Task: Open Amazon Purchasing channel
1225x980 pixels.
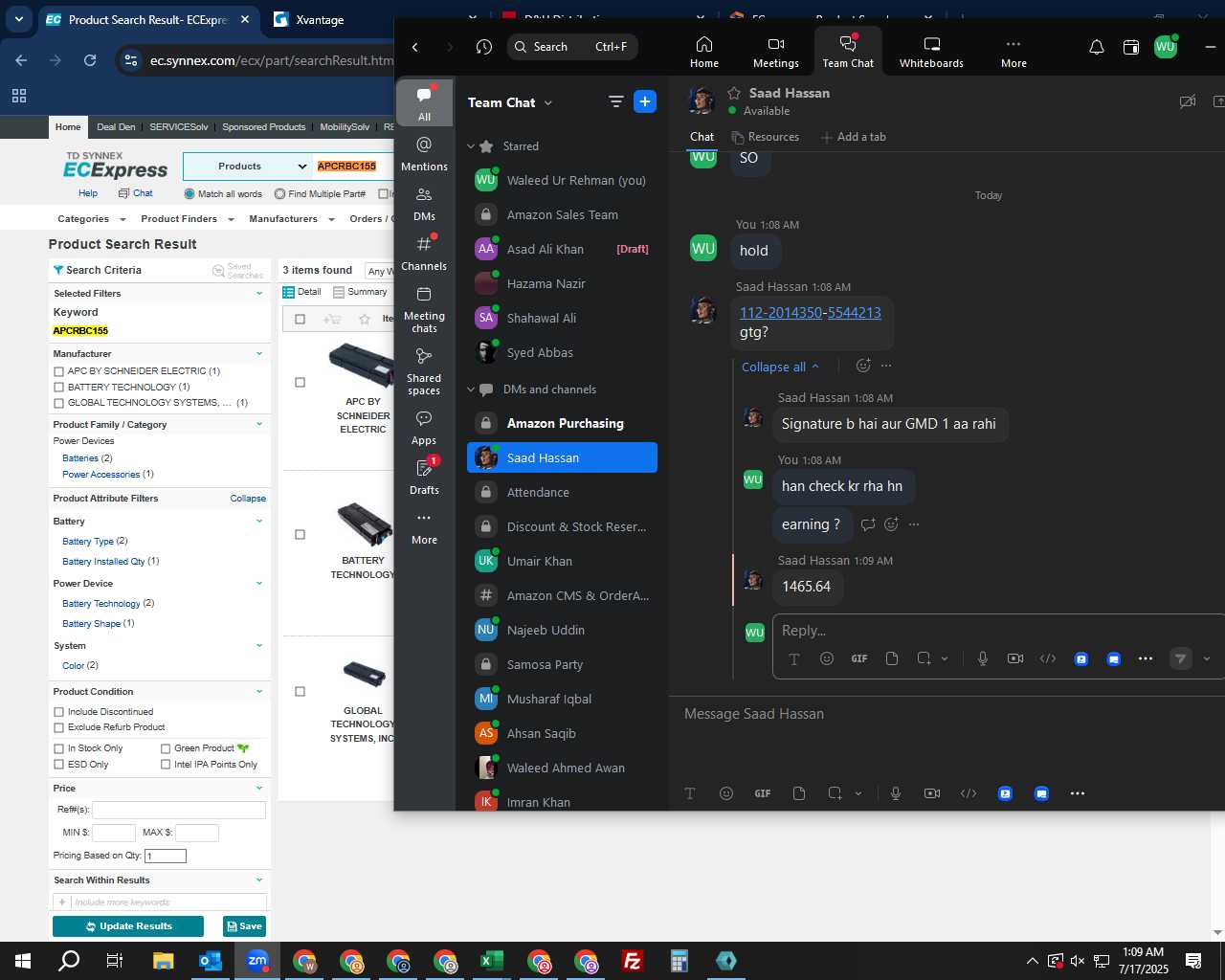Action: click(562, 423)
